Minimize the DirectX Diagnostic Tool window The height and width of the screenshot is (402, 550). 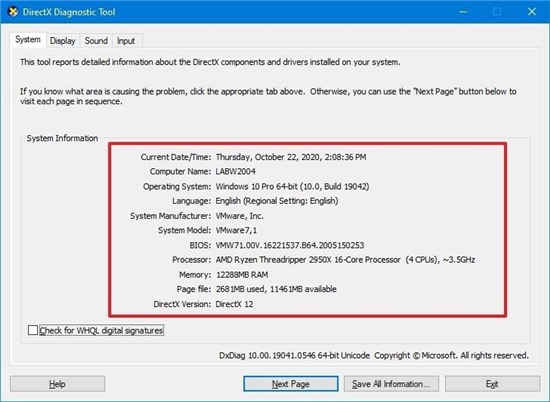click(x=463, y=12)
